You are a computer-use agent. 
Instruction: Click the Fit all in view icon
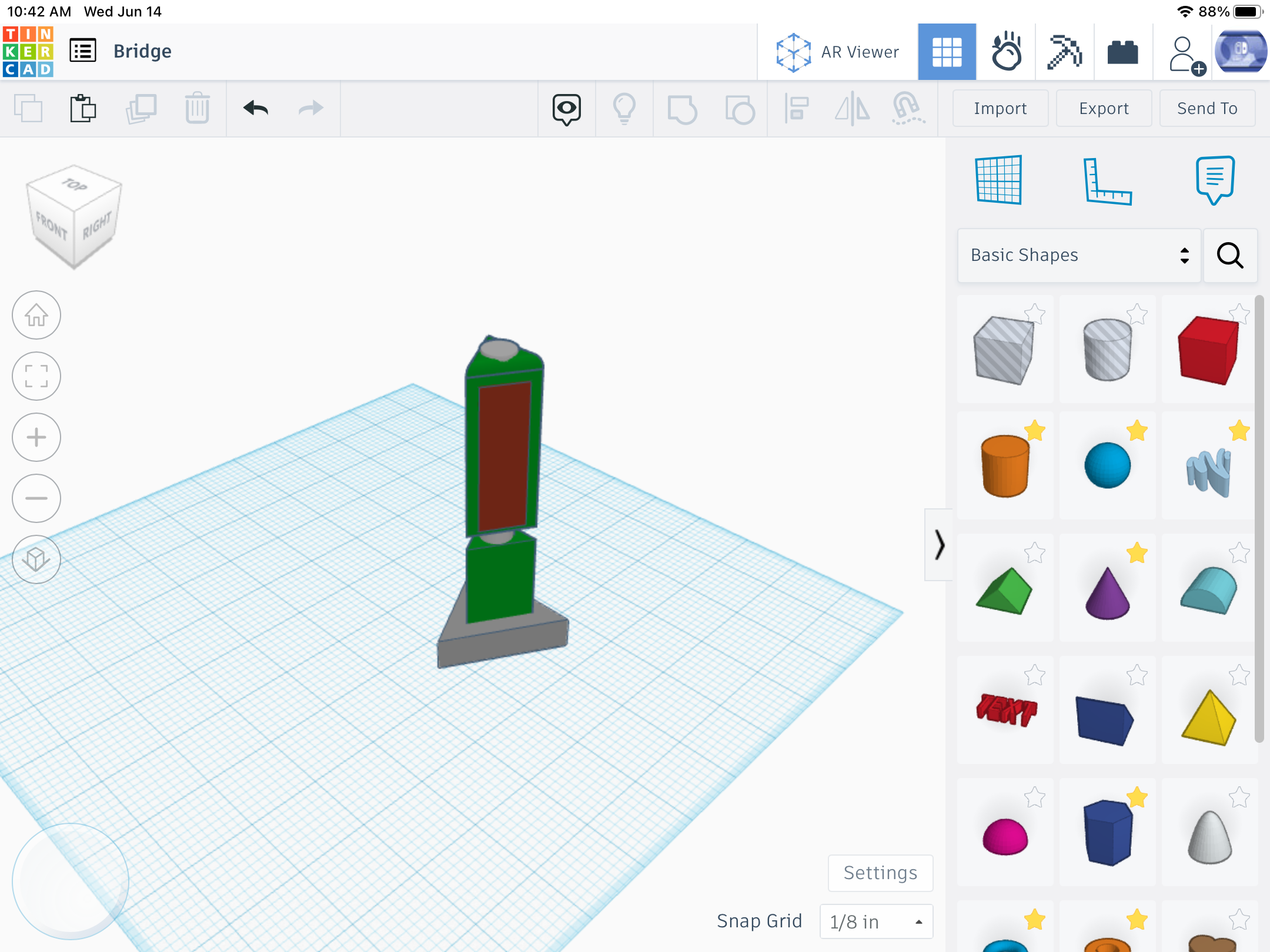tap(36, 376)
